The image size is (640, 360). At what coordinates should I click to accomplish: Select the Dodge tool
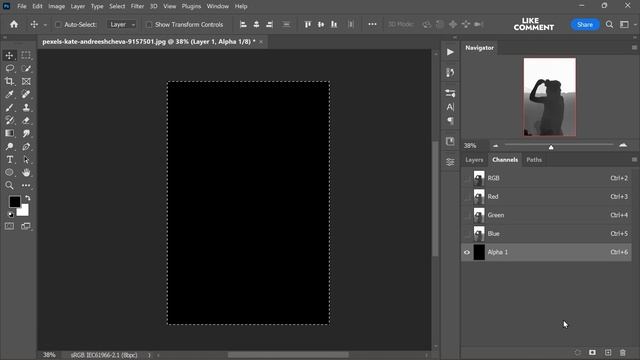9,147
